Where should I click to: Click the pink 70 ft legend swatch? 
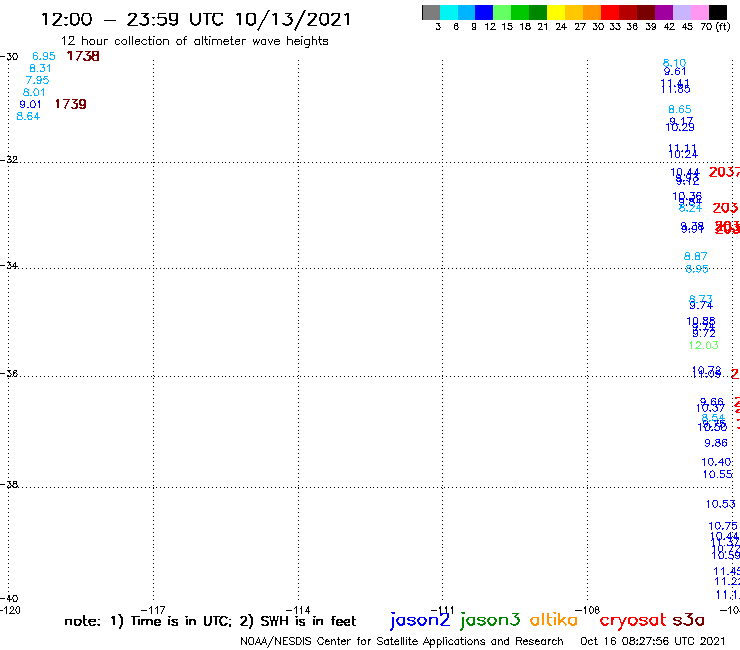[x=699, y=12]
